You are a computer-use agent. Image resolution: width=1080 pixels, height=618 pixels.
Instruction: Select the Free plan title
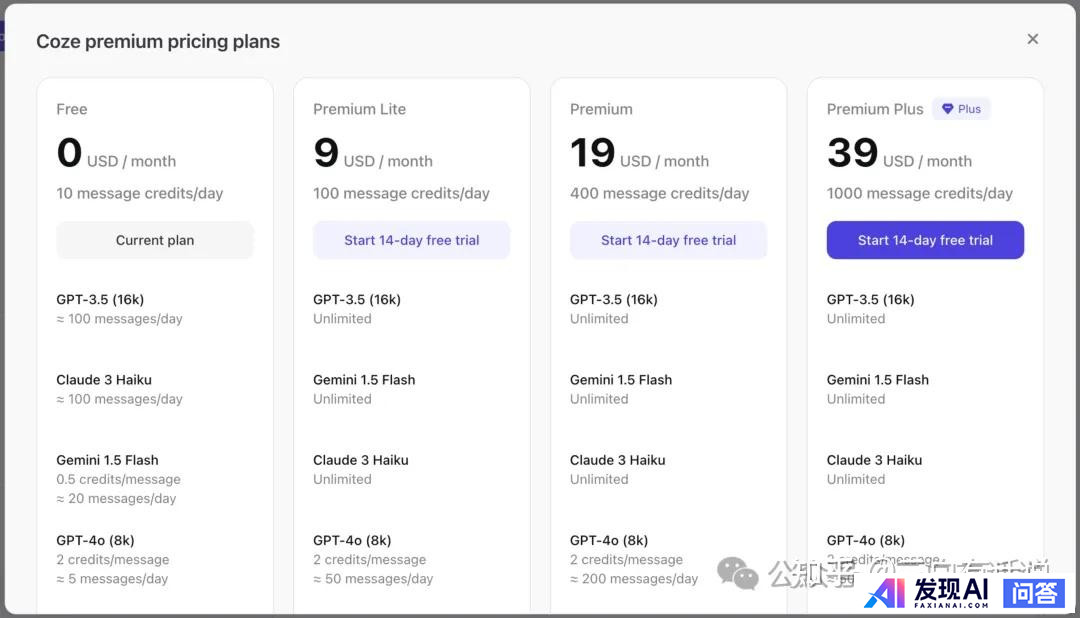coord(72,109)
